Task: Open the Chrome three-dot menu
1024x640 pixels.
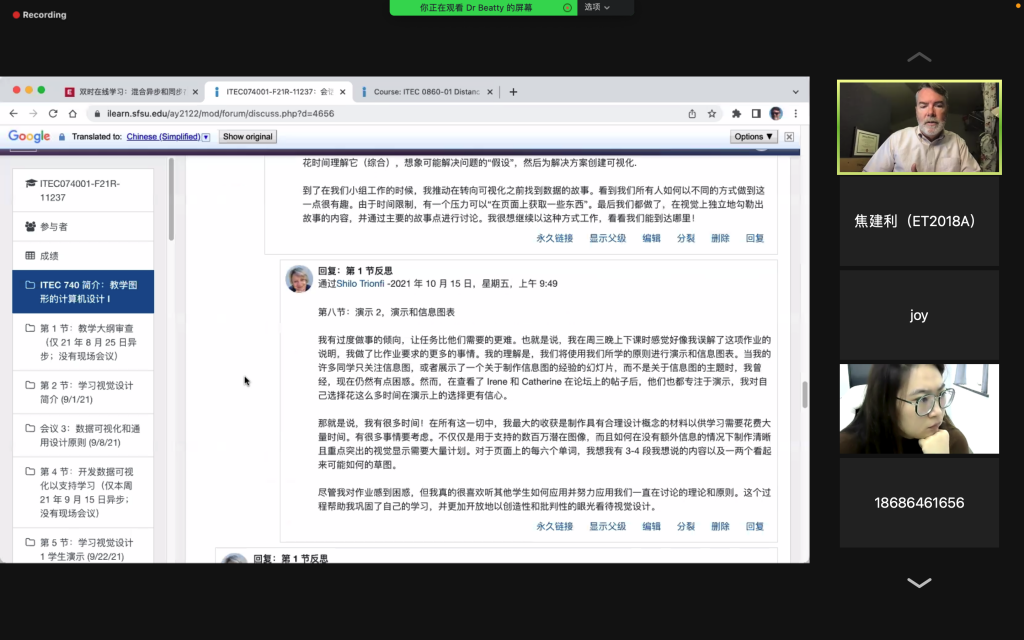Action: pyautogui.click(x=795, y=114)
